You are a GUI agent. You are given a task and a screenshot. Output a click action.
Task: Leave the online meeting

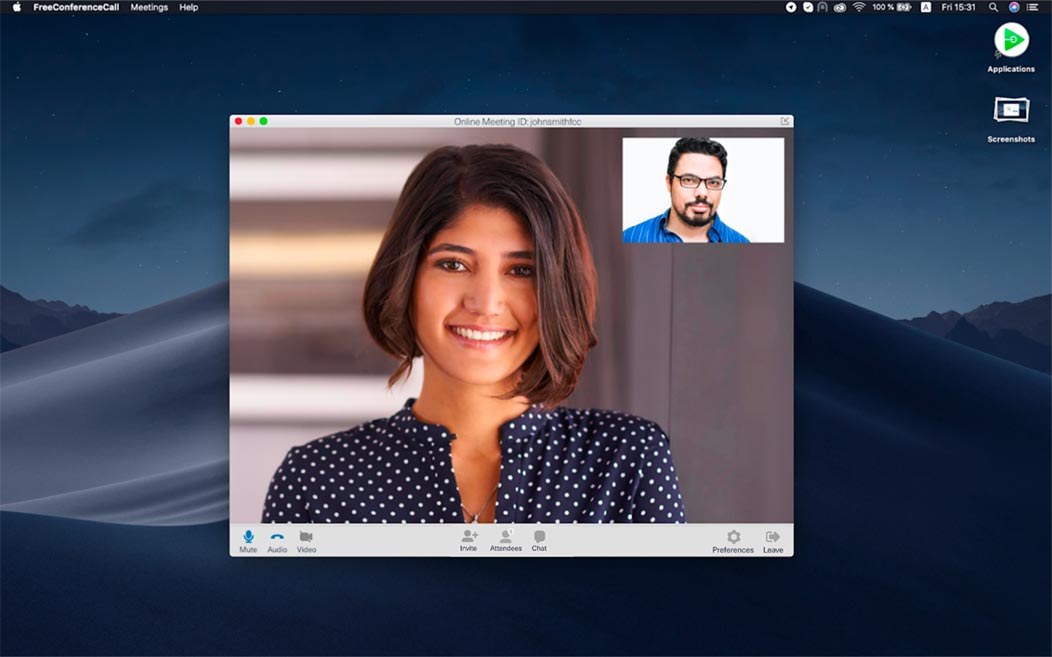pyautogui.click(x=773, y=539)
